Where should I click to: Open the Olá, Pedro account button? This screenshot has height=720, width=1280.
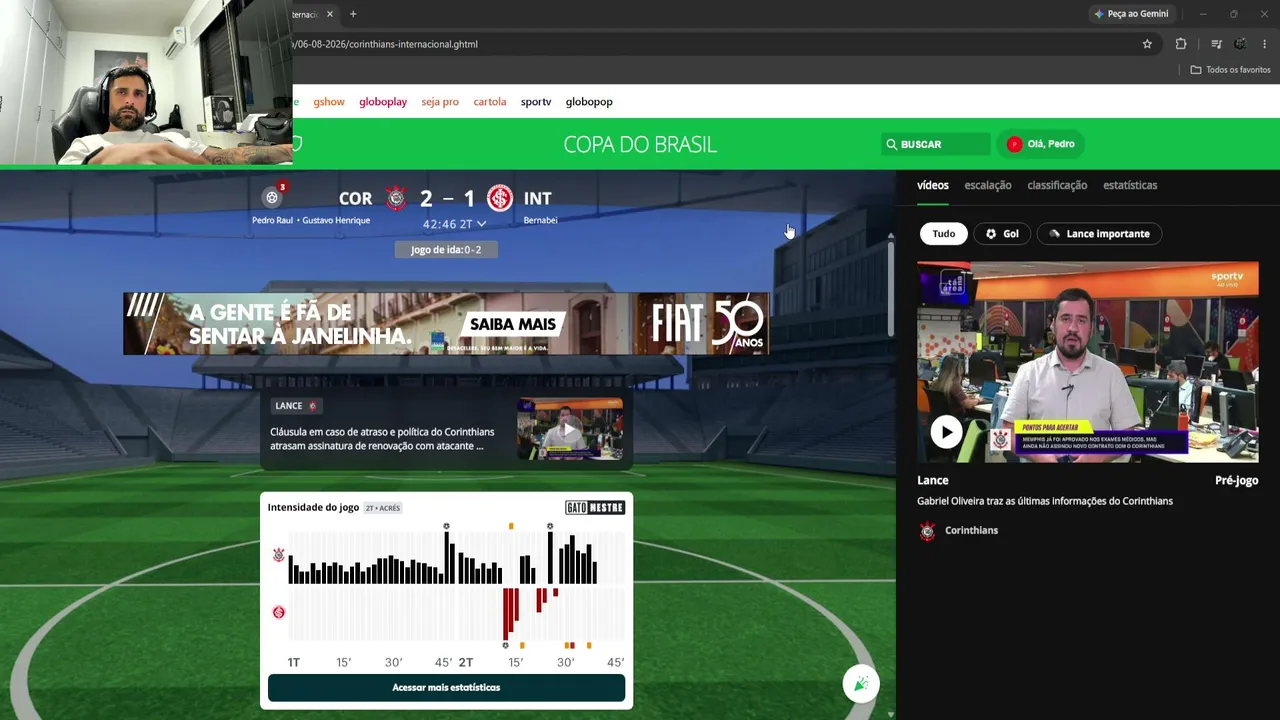coord(1041,144)
